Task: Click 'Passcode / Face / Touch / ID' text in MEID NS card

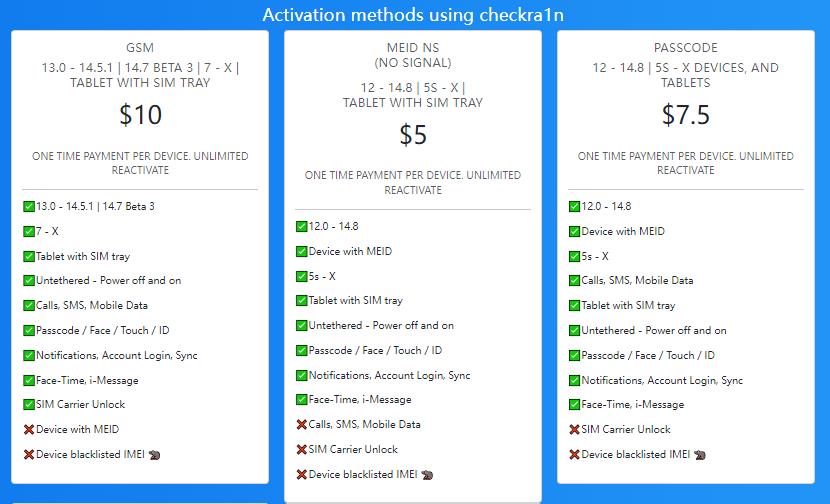Action: (x=375, y=350)
